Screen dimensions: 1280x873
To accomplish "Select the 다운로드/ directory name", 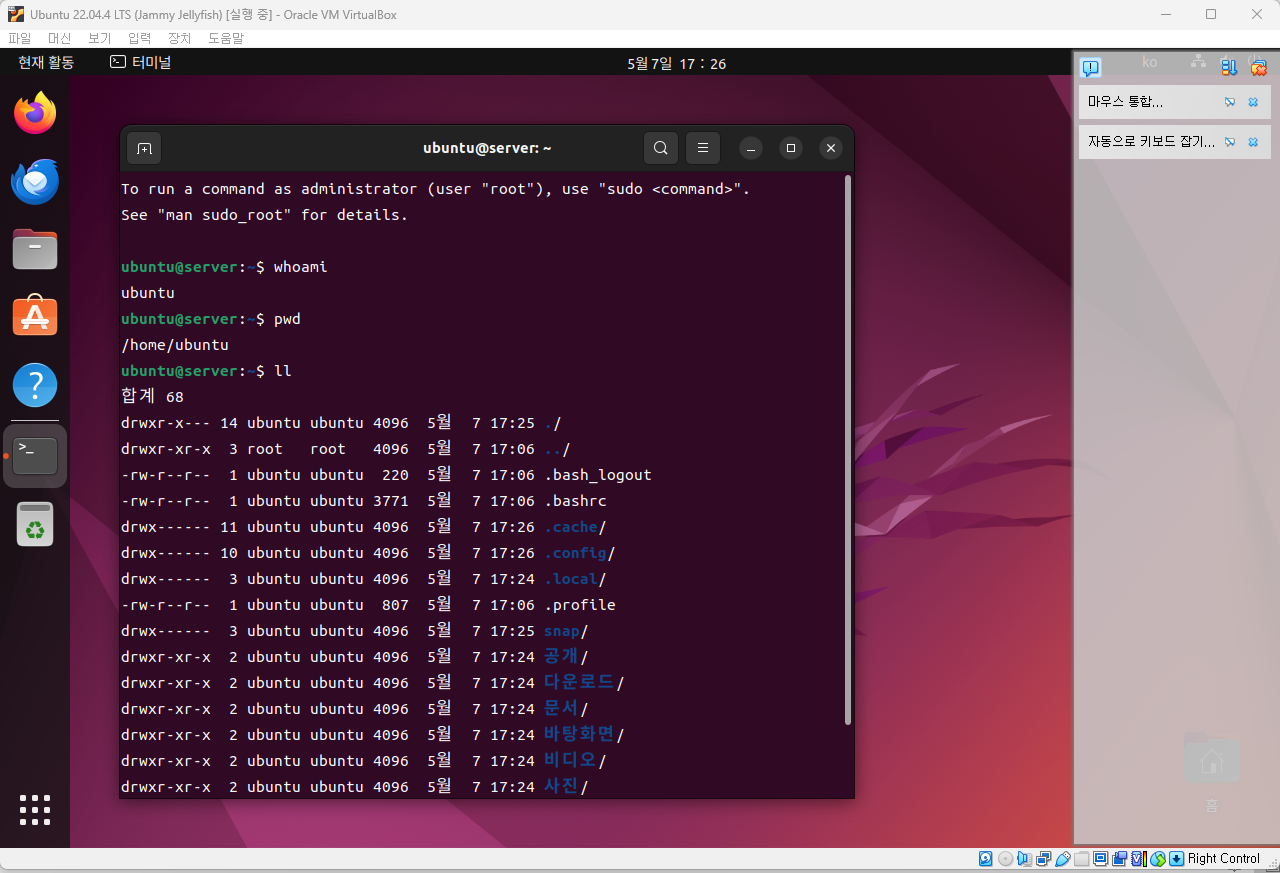I will 584,683.
